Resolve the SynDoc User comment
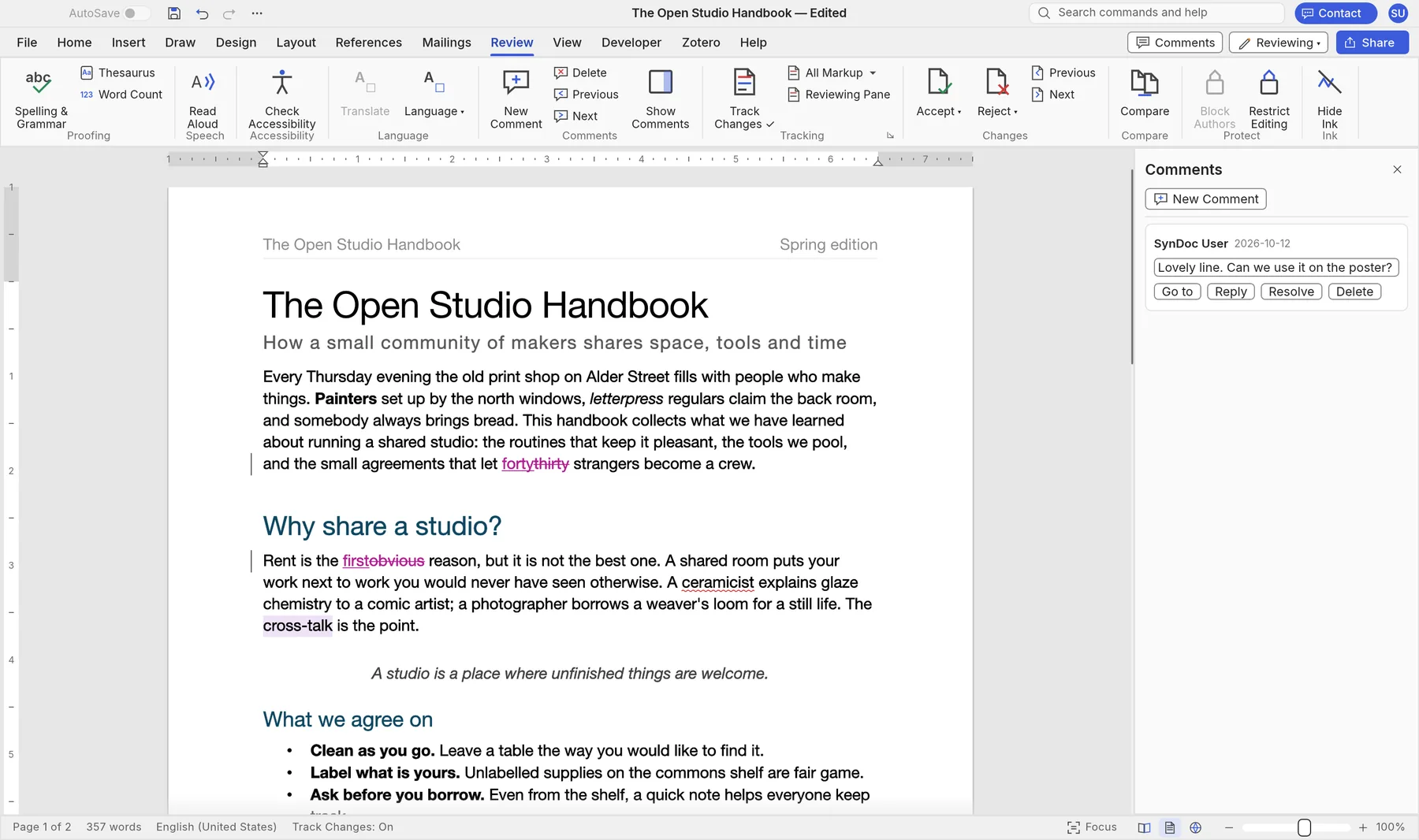 (x=1291, y=292)
